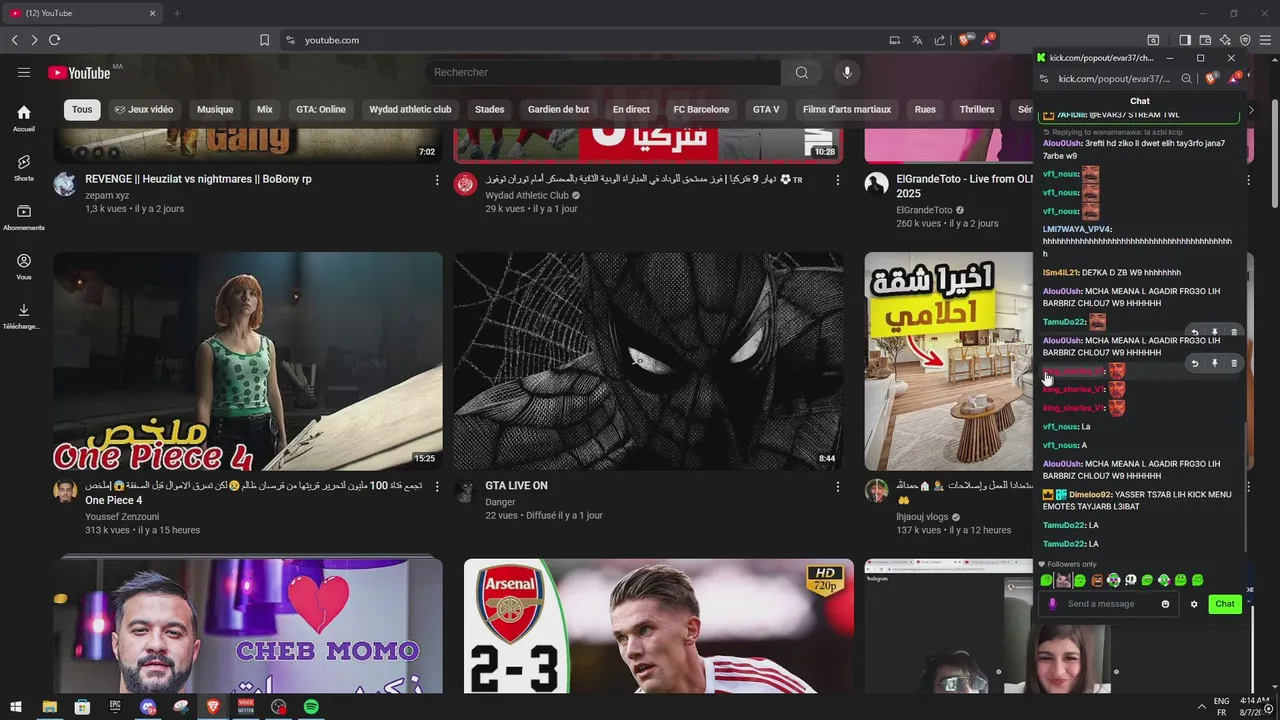
Task: Open Kick popup site settings icon
Action: pos(1044,79)
